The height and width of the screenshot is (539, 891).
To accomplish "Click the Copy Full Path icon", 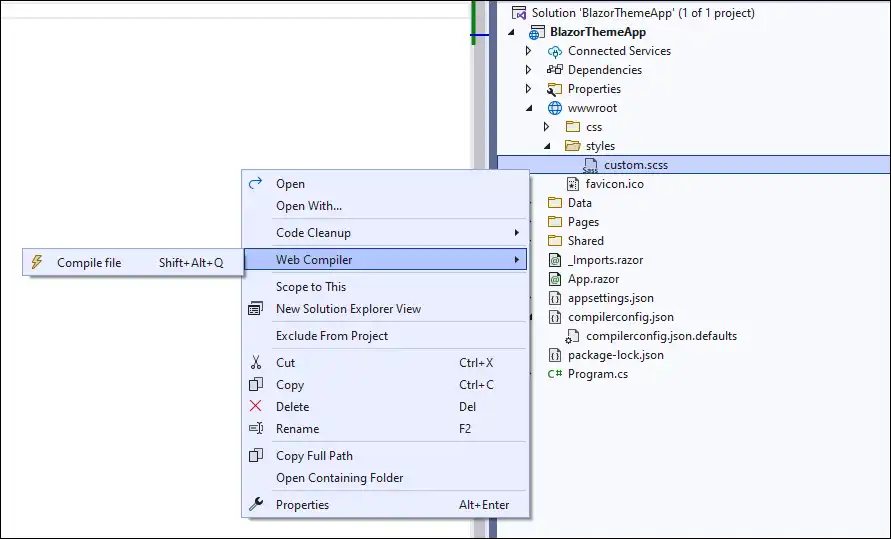I will [256, 456].
